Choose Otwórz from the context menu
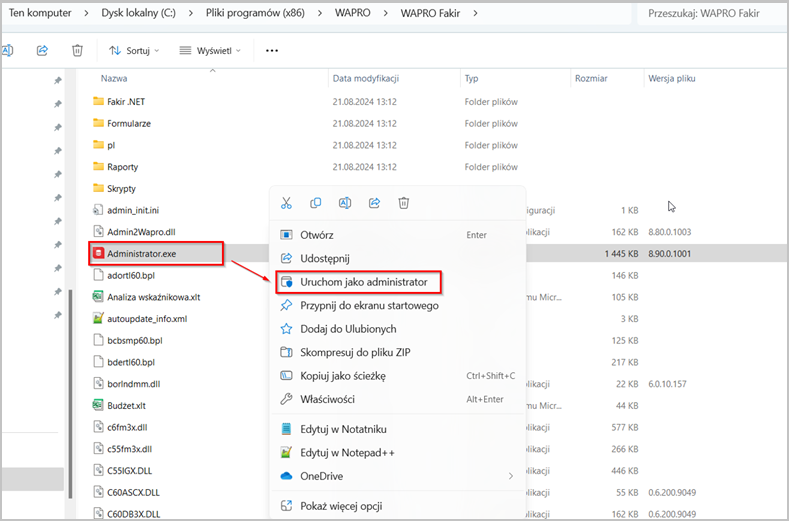This screenshot has width=789, height=521. point(398,235)
